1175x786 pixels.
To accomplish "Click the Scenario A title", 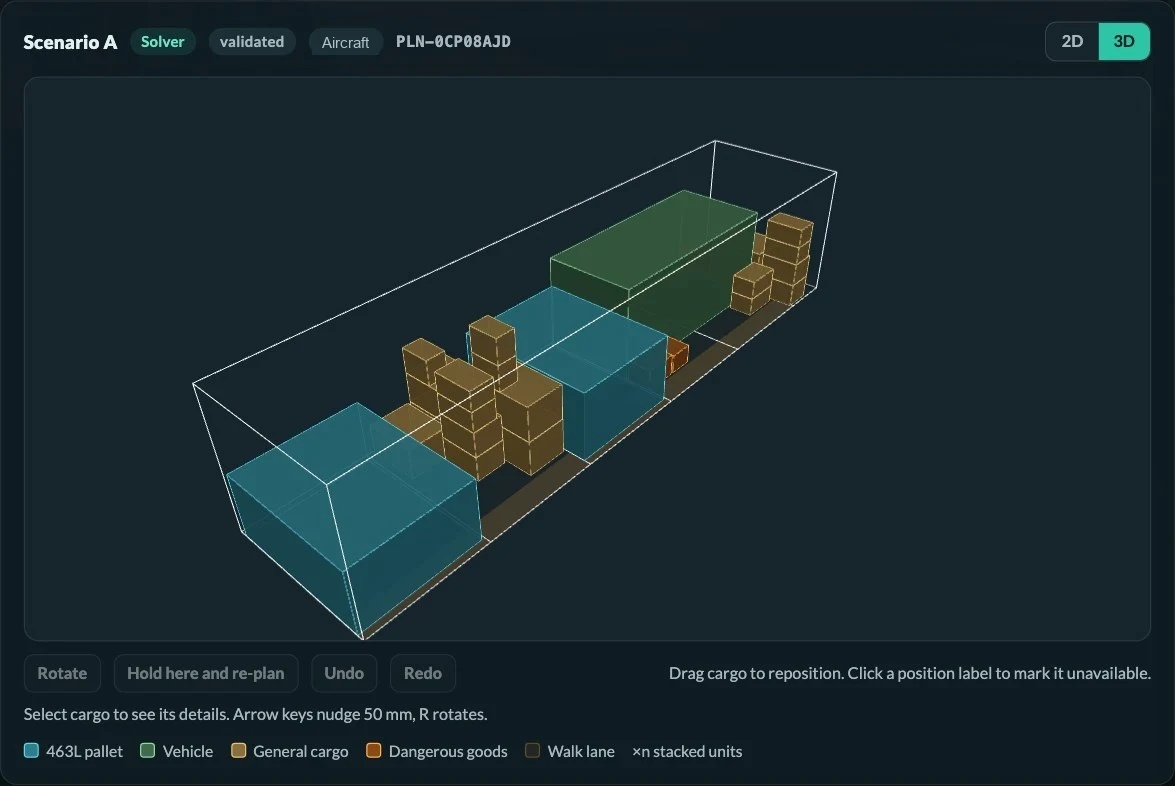I will coord(70,42).
